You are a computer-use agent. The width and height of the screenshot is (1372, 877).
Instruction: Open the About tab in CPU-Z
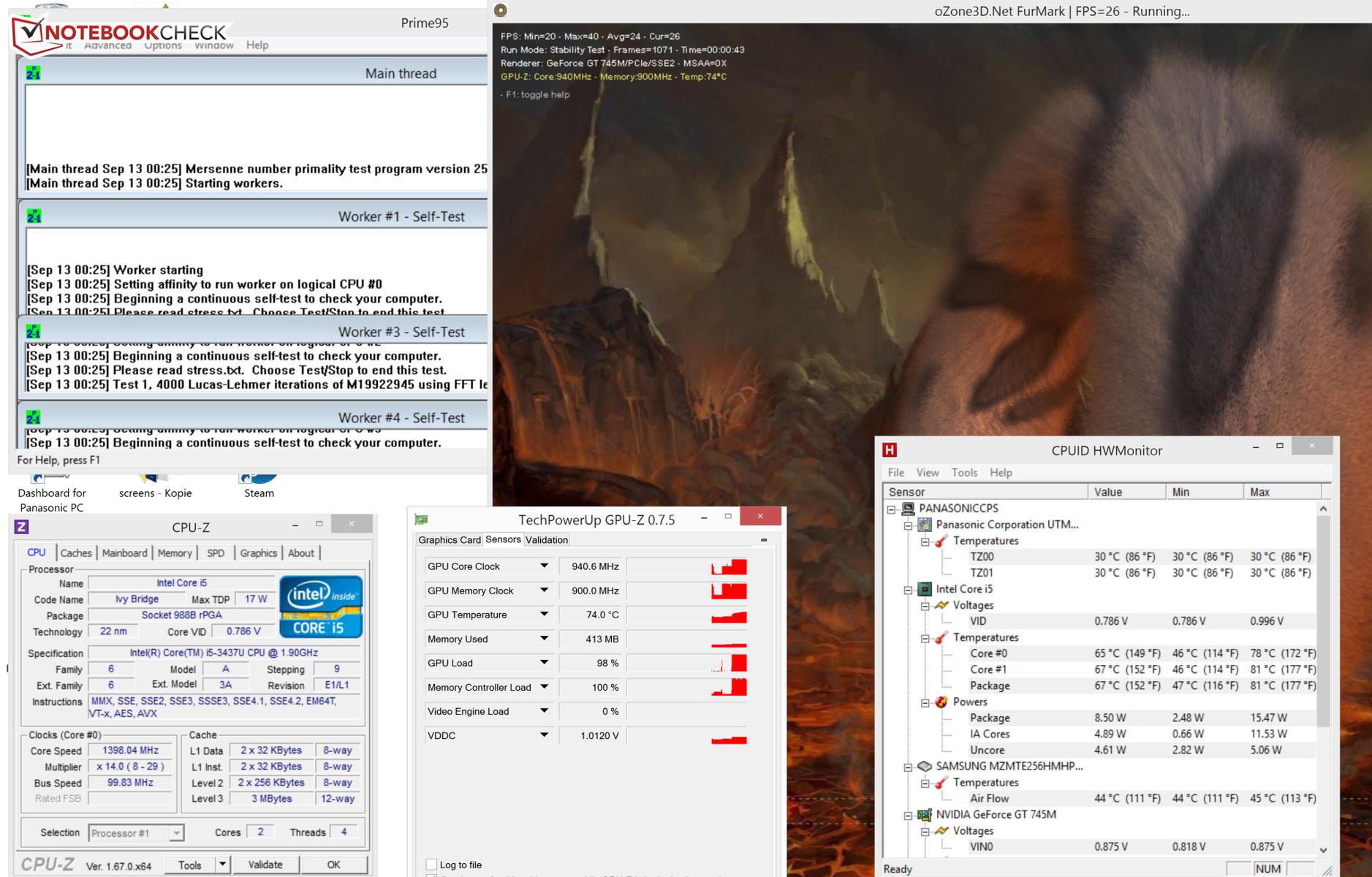[300, 553]
